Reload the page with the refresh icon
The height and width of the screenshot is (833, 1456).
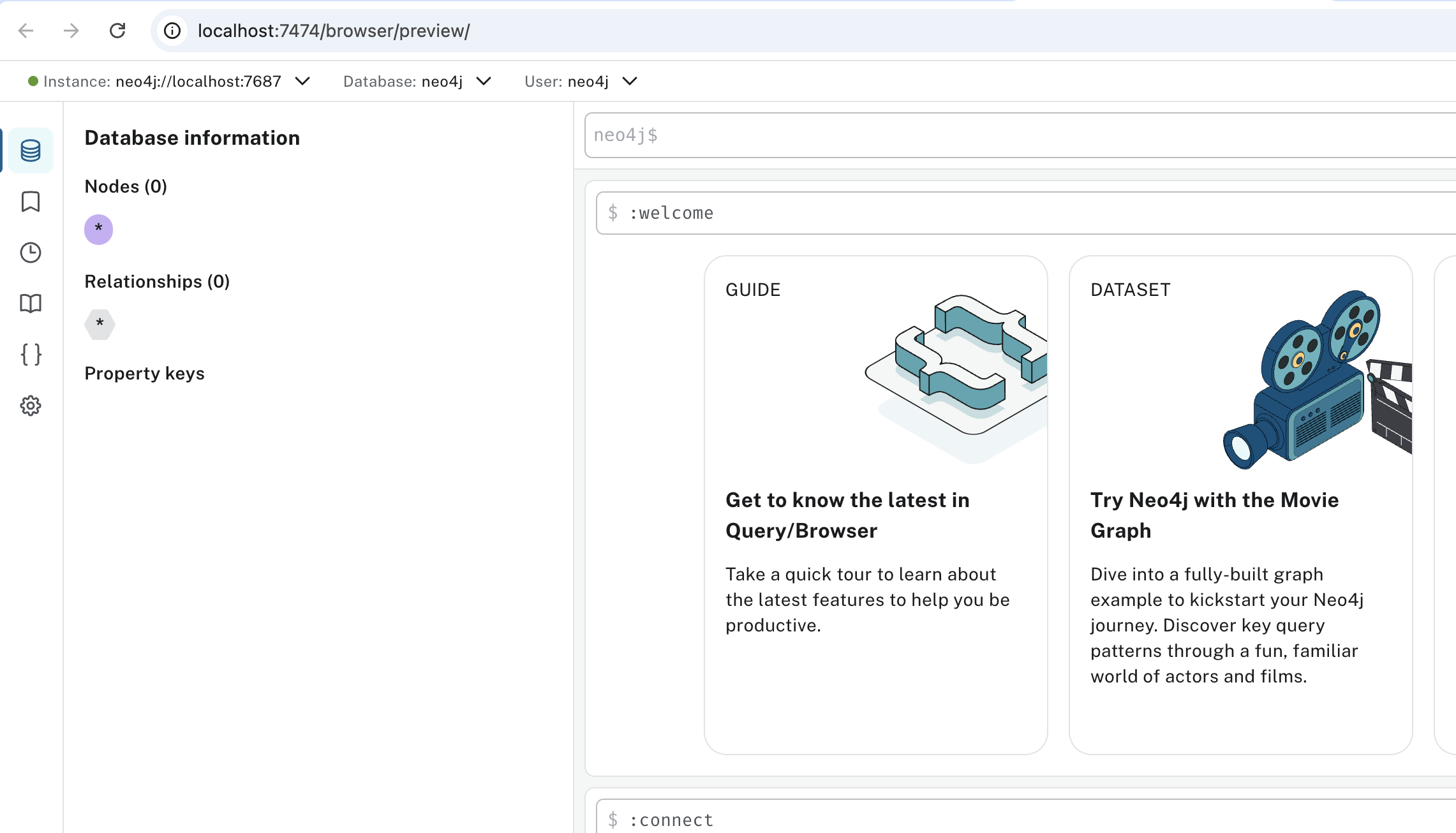coord(117,31)
